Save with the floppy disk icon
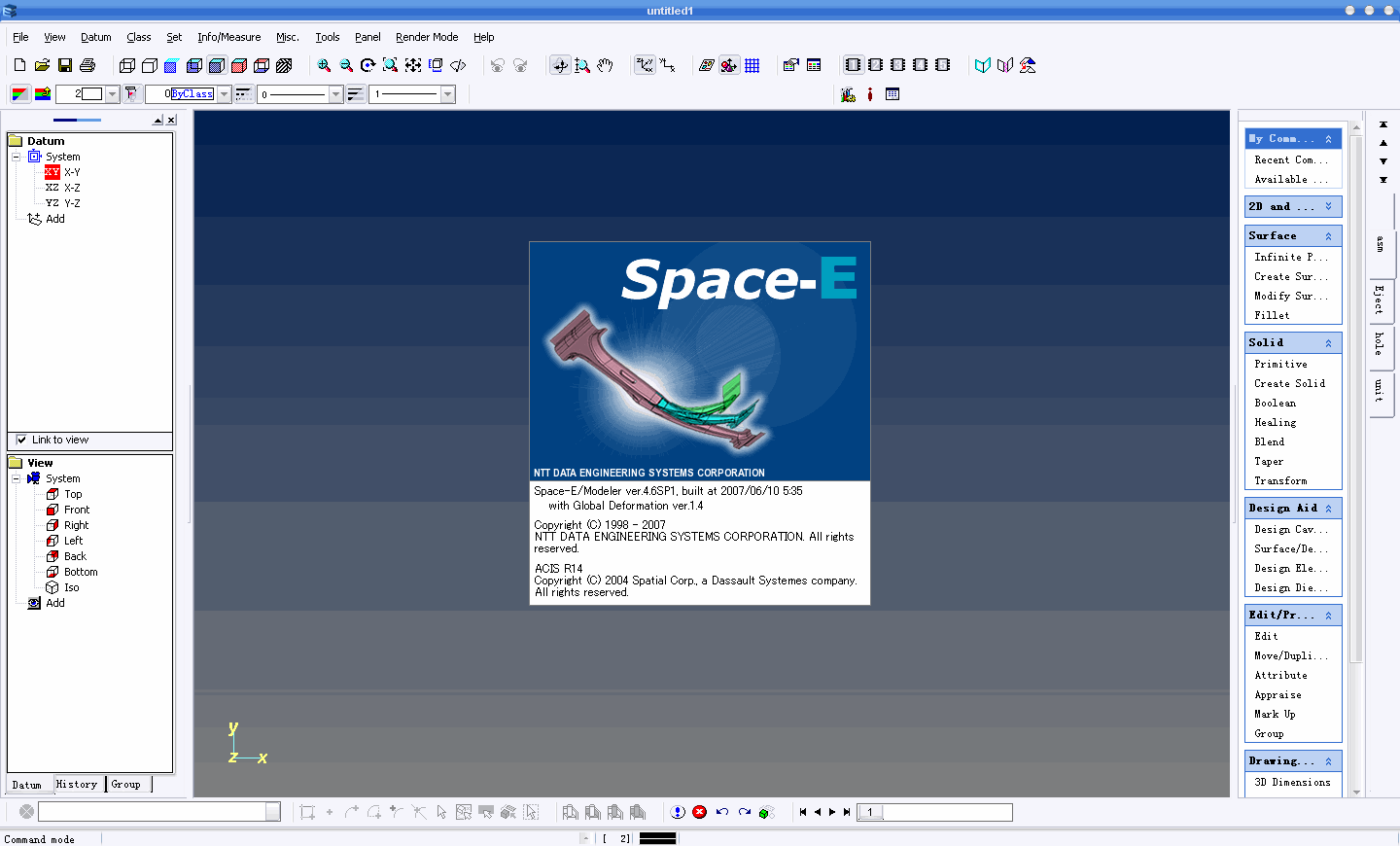1400x846 pixels. point(65,65)
